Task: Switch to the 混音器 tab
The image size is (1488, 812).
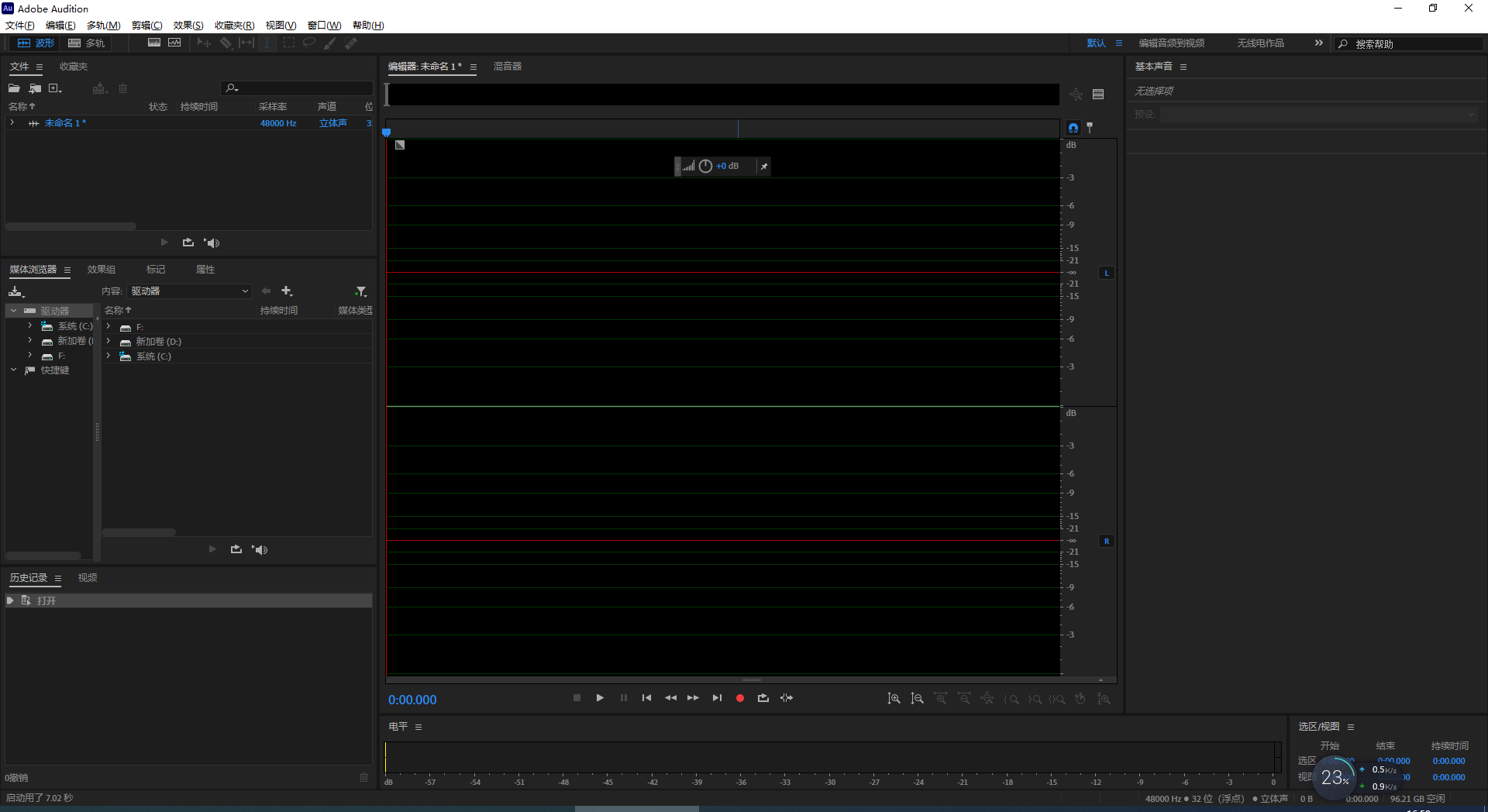Action: (x=507, y=67)
